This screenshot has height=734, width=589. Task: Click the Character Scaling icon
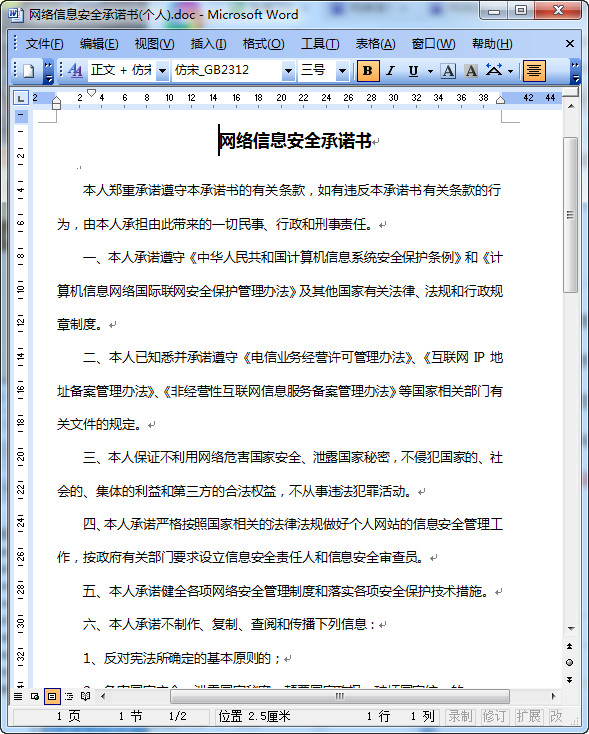tap(494, 71)
